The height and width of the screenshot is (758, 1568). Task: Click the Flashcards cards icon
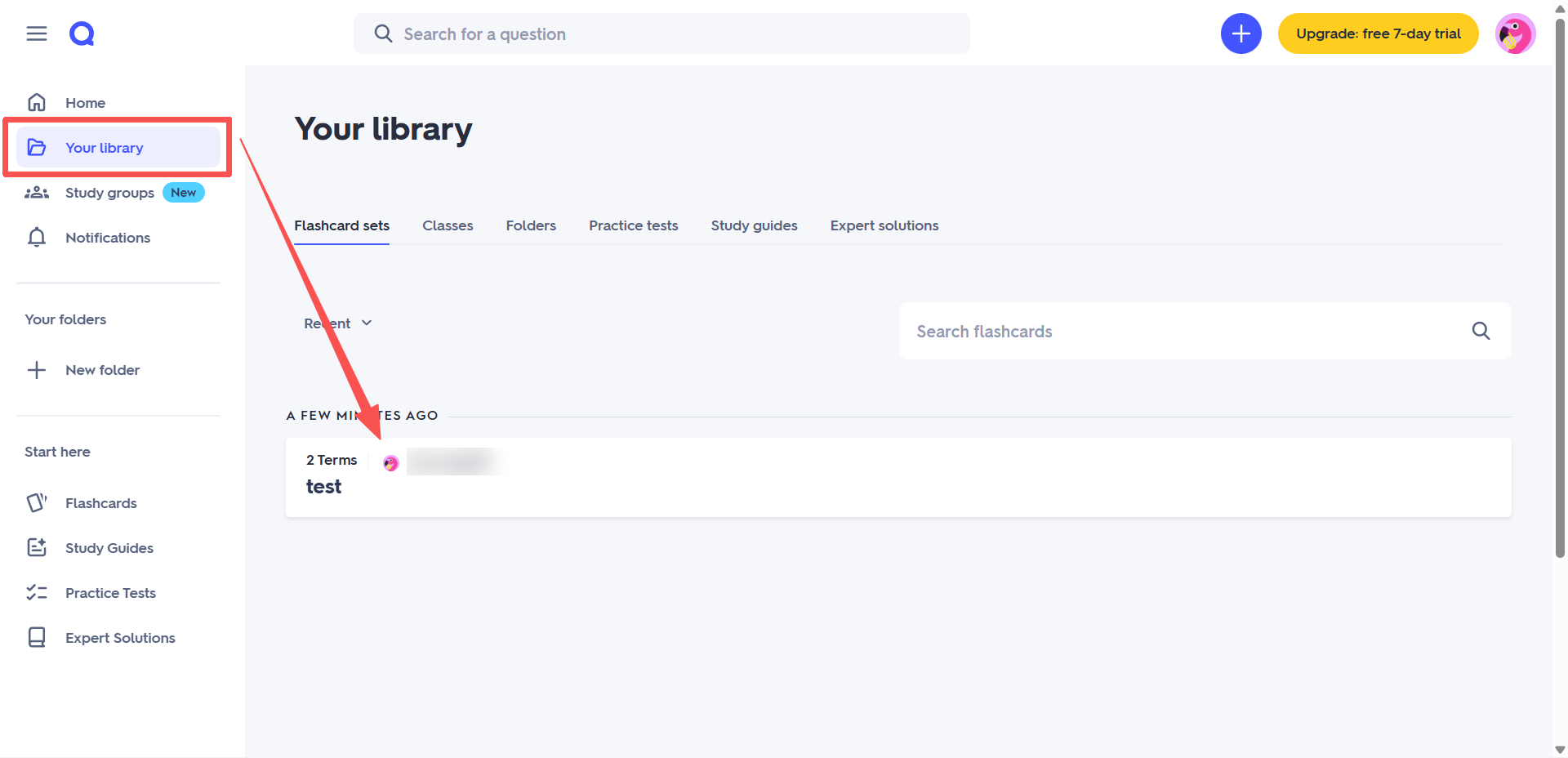pos(37,502)
